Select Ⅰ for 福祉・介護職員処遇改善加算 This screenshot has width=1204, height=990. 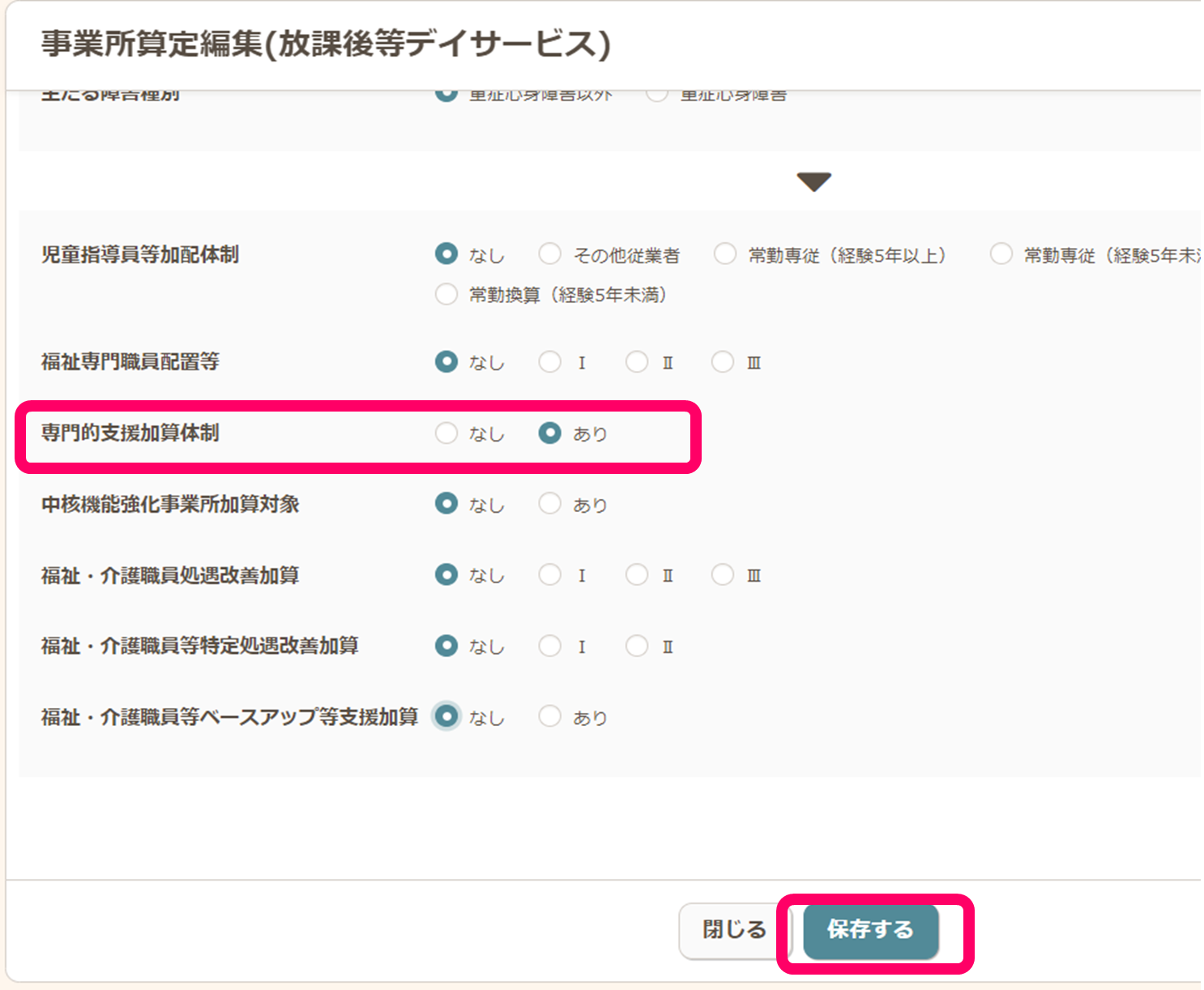(x=550, y=575)
